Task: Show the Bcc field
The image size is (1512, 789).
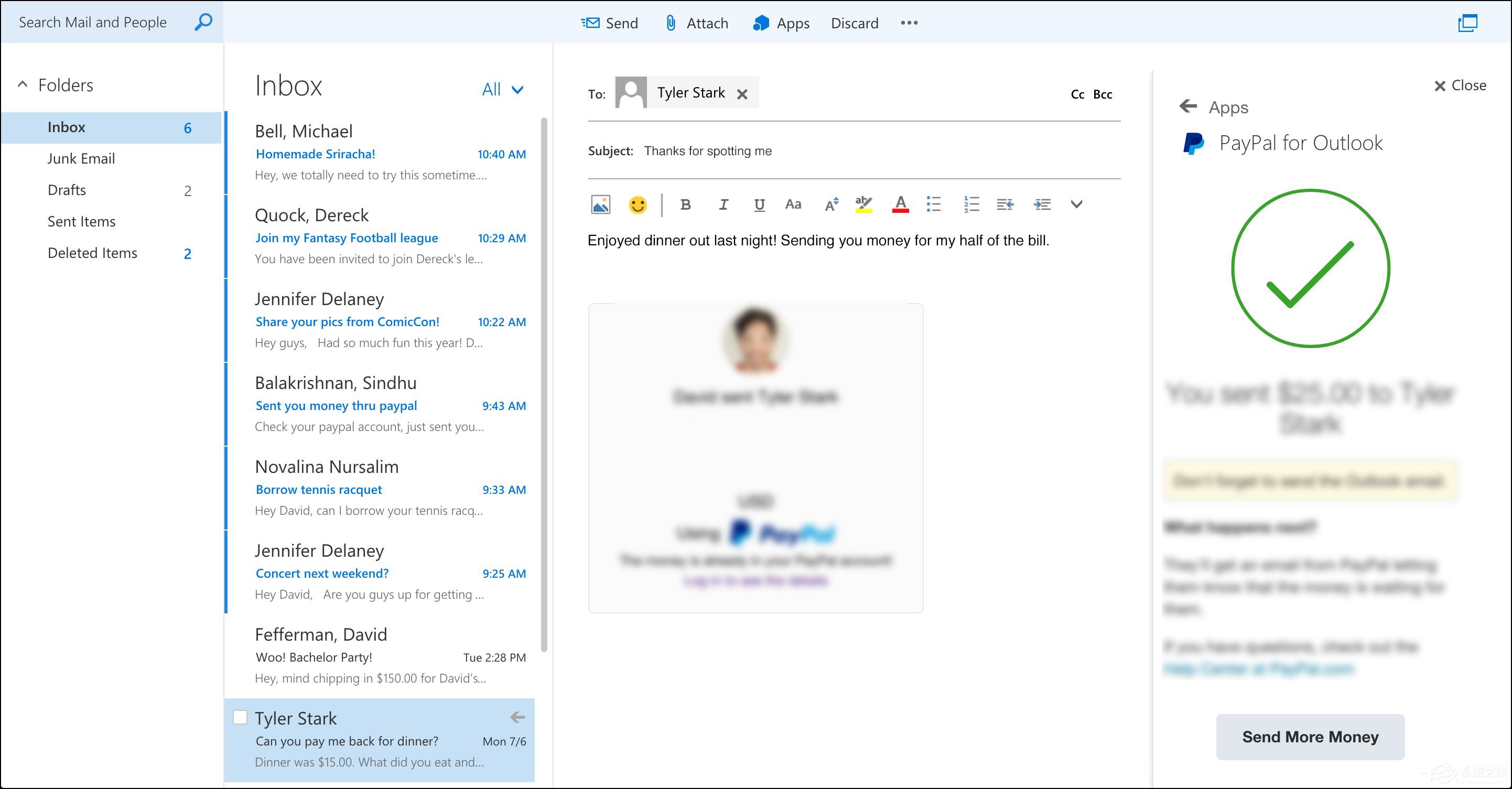Action: pos(1103,94)
